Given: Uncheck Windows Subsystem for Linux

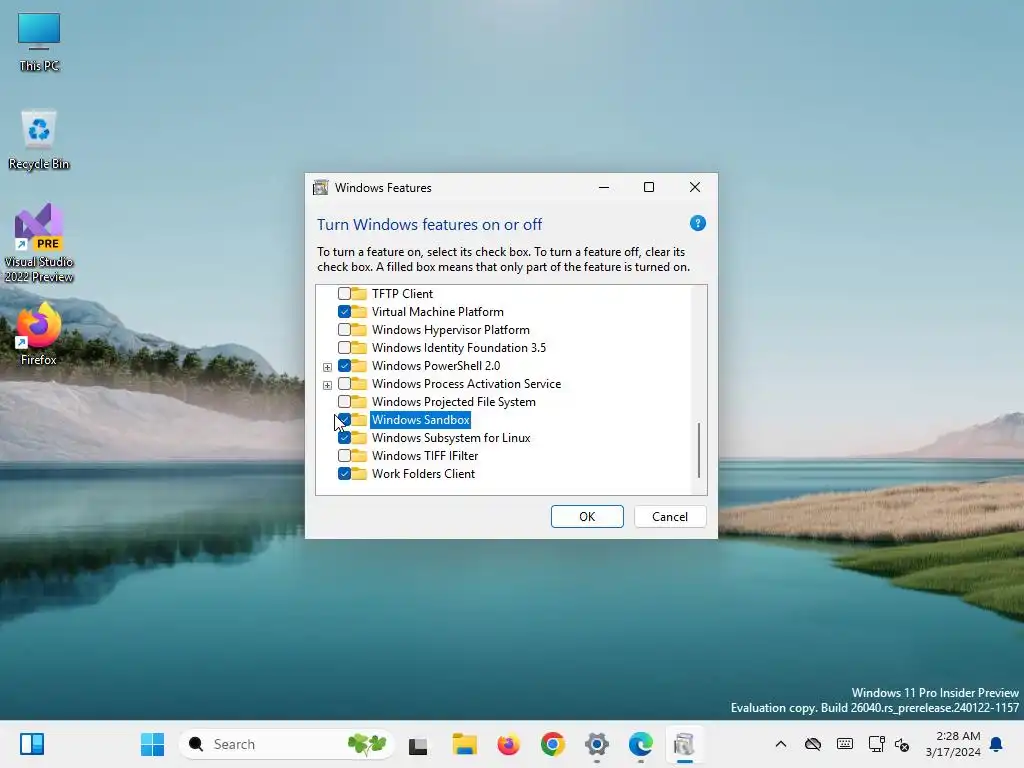Looking at the screenshot, I should (x=344, y=438).
